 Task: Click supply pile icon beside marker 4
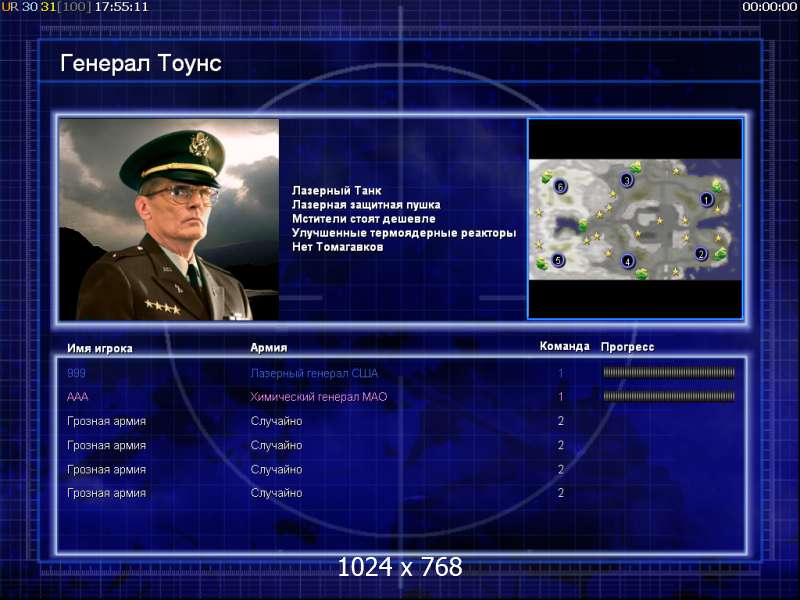click(641, 273)
